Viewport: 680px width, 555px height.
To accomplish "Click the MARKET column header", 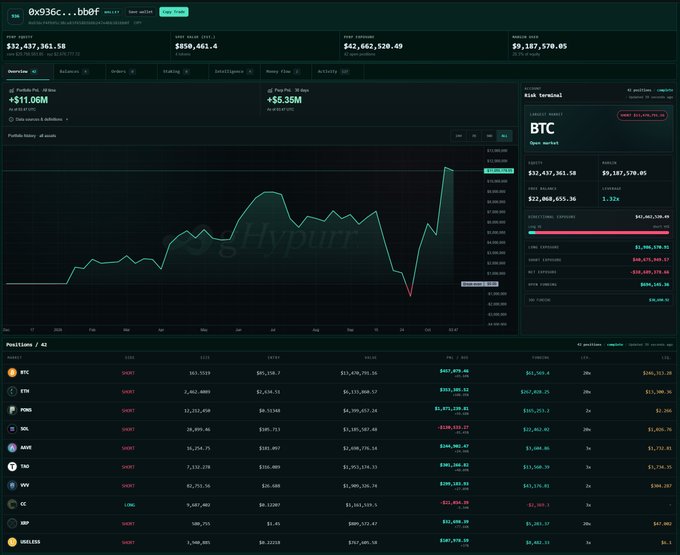I will point(14,358).
